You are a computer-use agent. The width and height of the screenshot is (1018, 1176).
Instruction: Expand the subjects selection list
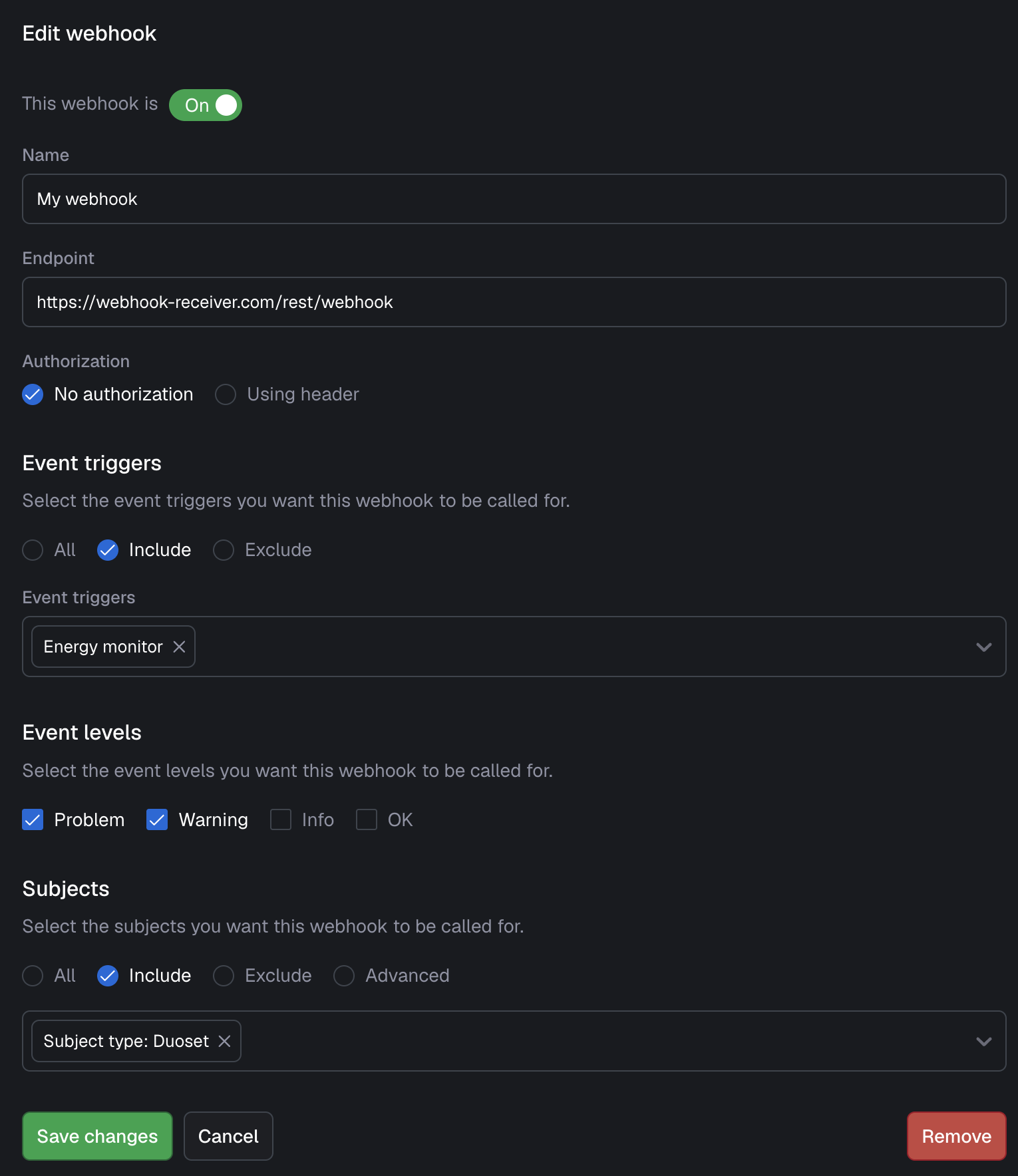[x=983, y=1041]
